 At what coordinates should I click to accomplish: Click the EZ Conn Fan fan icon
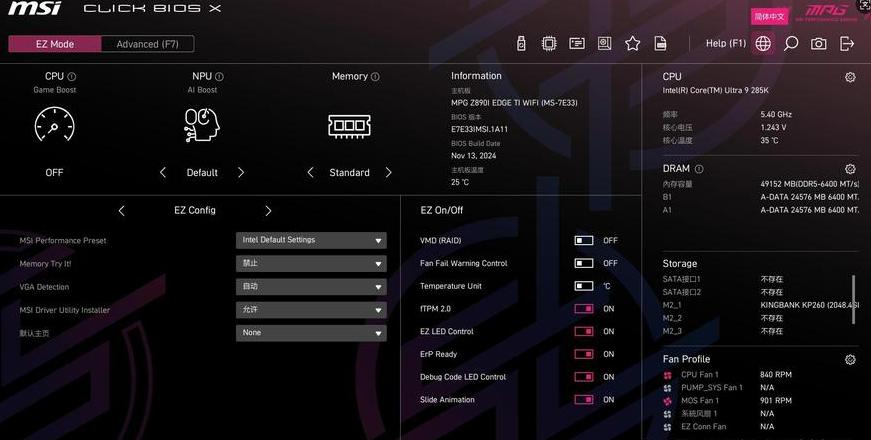pos(668,427)
